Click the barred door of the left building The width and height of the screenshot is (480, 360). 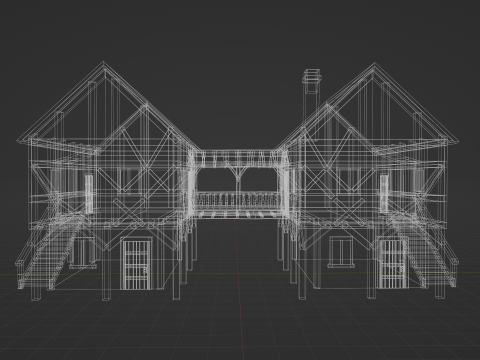point(136,264)
